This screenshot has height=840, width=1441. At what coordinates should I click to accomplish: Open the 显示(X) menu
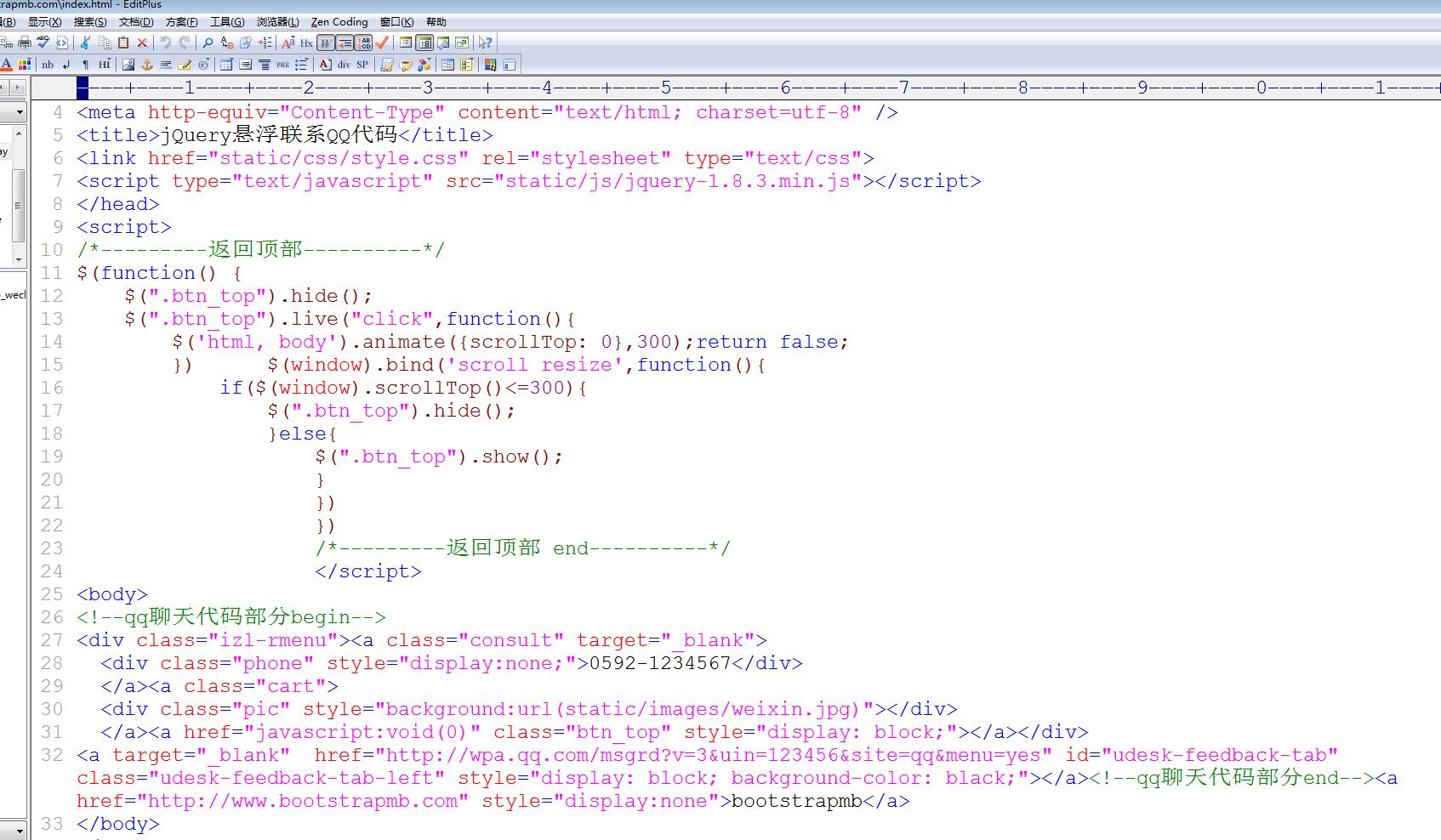click(x=44, y=21)
